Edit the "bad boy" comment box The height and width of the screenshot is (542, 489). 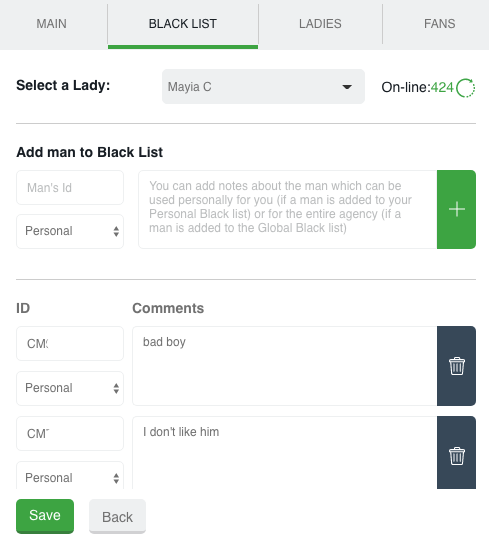285,366
